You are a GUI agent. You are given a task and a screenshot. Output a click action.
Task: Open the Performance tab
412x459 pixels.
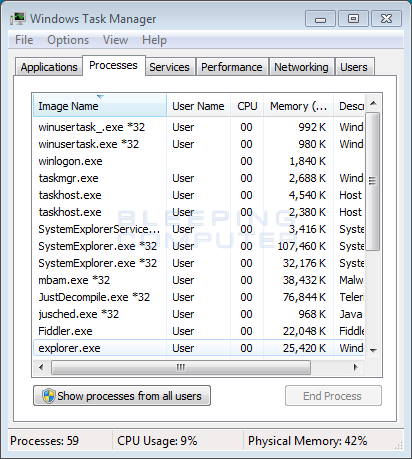pyautogui.click(x=232, y=67)
